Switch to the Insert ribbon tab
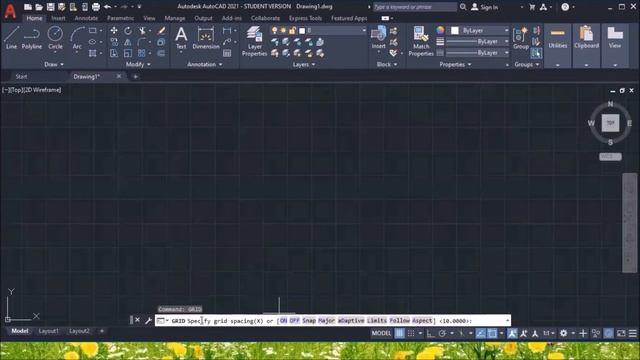The image size is (640, 360). pyautogui.click(x=58, y=18)
